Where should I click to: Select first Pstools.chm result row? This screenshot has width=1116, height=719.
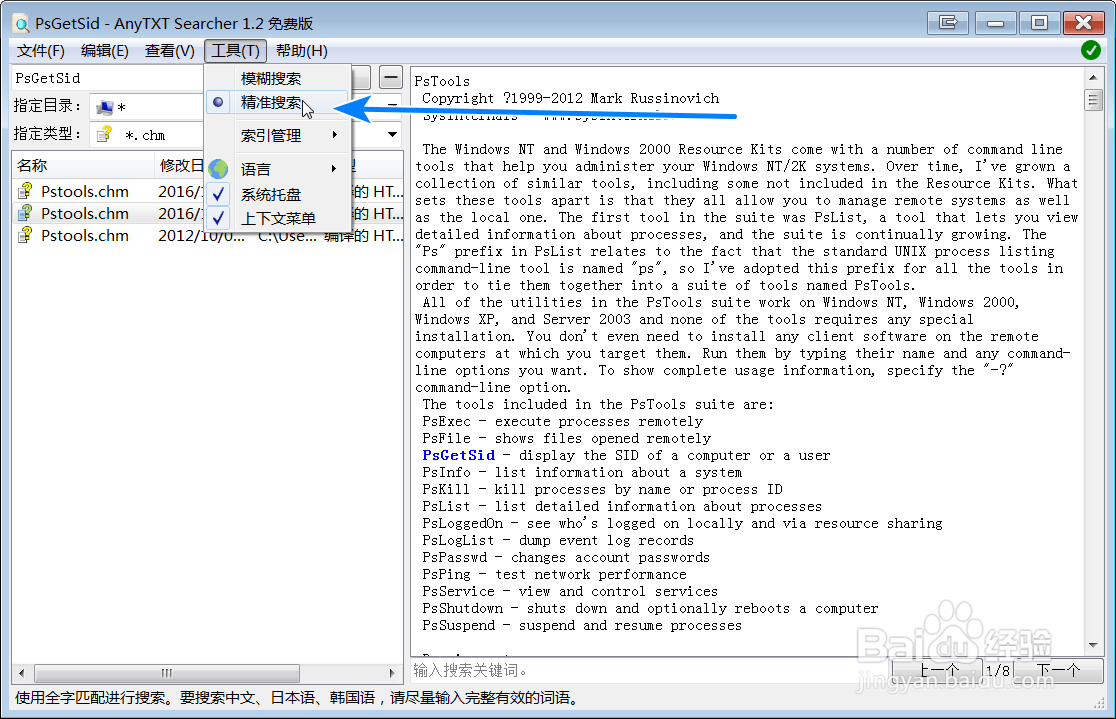click(x=208, y=191)
